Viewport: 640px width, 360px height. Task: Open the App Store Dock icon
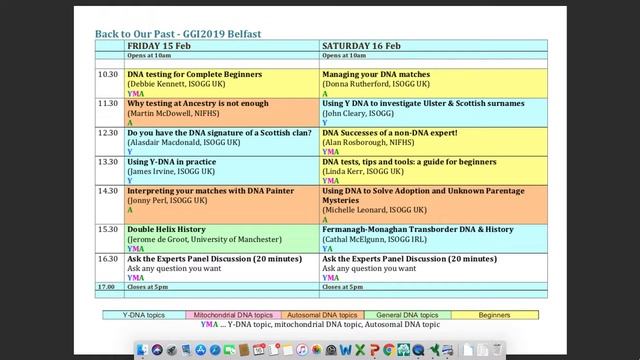click(x=200, y=350)
